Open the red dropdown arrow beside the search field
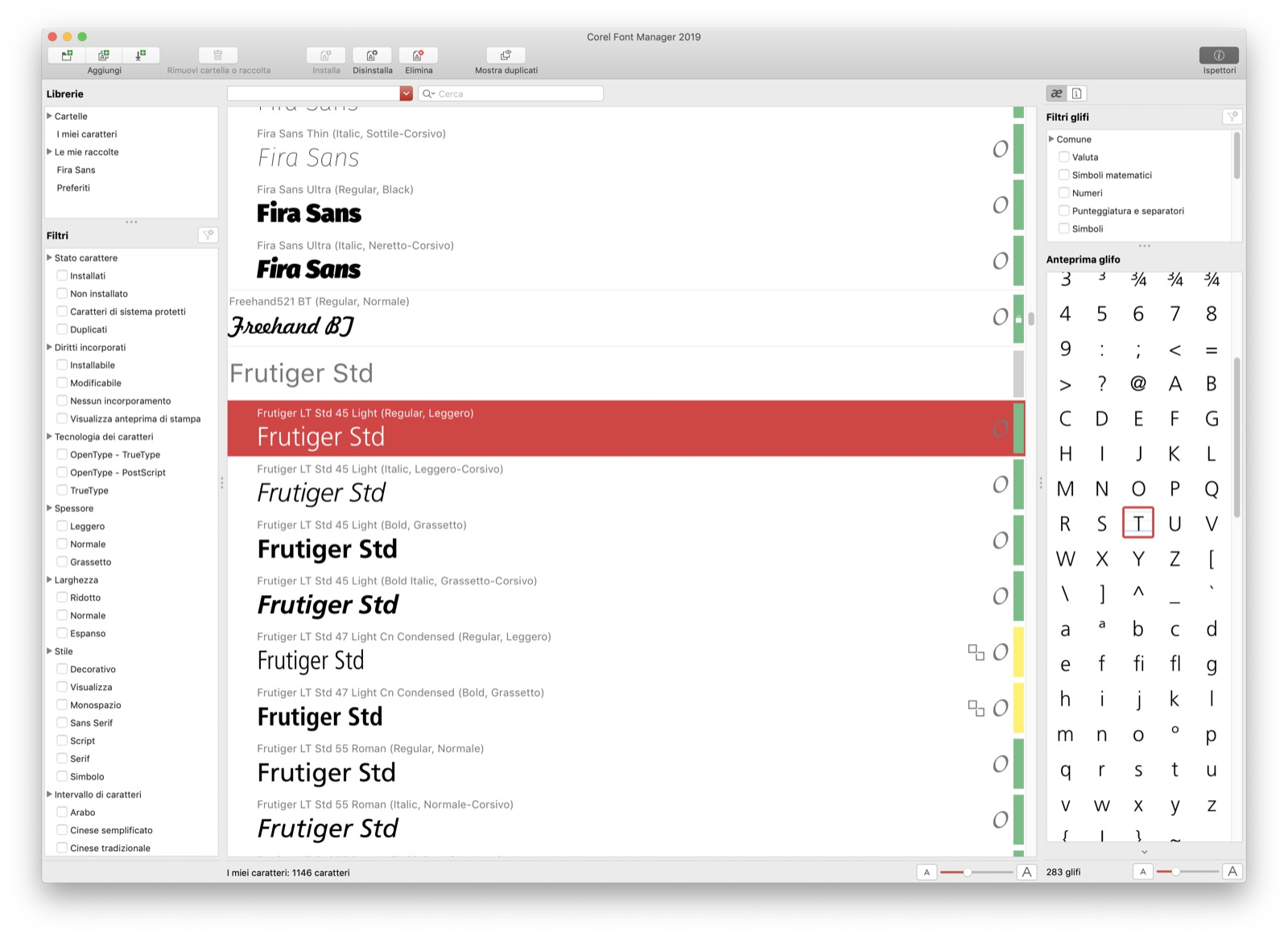Viewport: 1288px width, 938px height. tap(407, 93)
